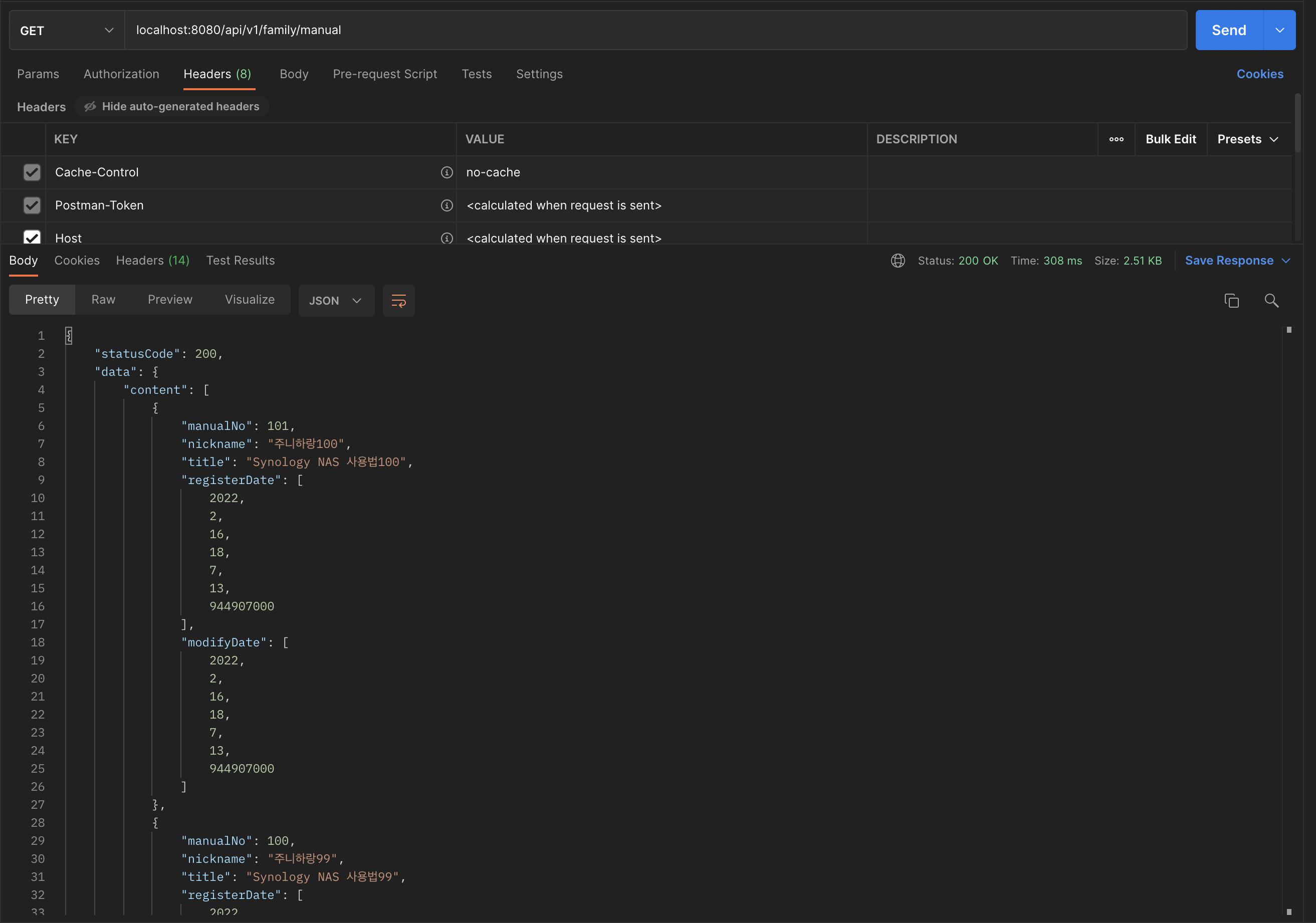The image size is (1316, 923).
Task: Open the three-dots column options
Action: [1116, 139]
